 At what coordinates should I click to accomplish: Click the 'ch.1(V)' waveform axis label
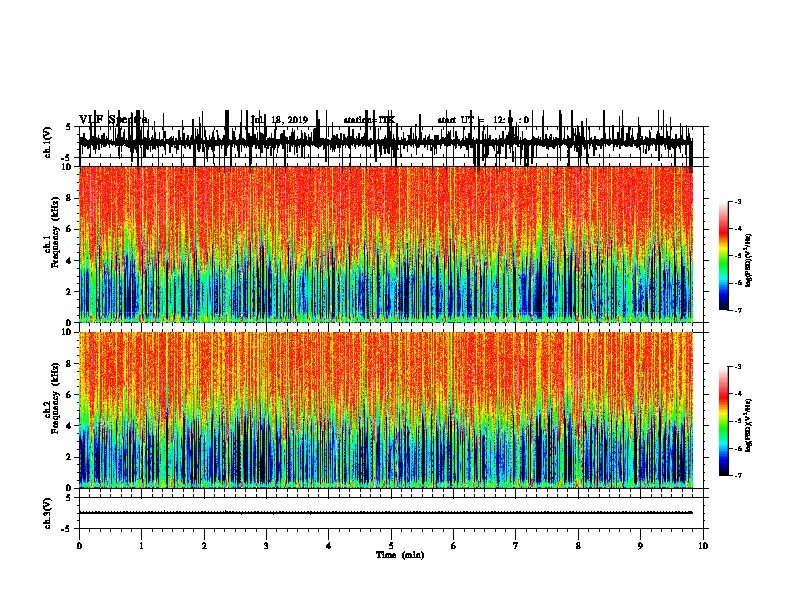coord(48,142)
